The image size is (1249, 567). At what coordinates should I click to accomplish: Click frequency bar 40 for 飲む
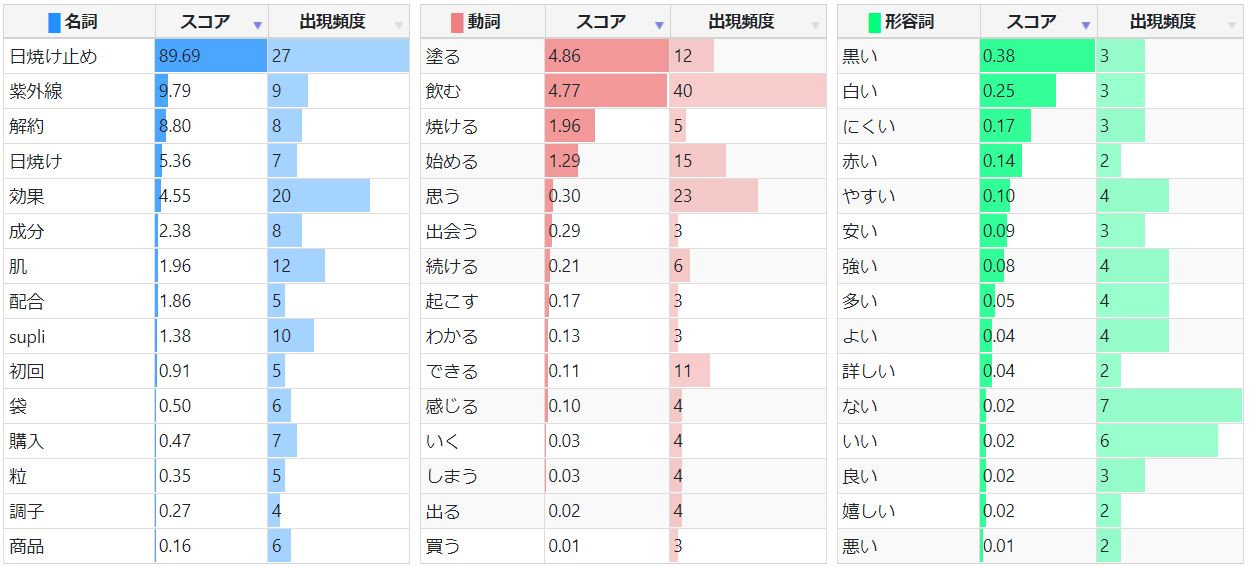coord(748,91)
